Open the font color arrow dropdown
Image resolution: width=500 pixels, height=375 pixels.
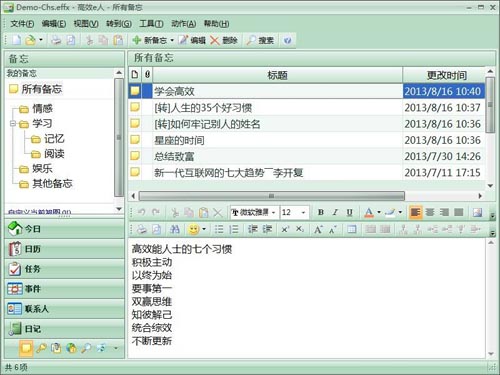click(379, 212)
